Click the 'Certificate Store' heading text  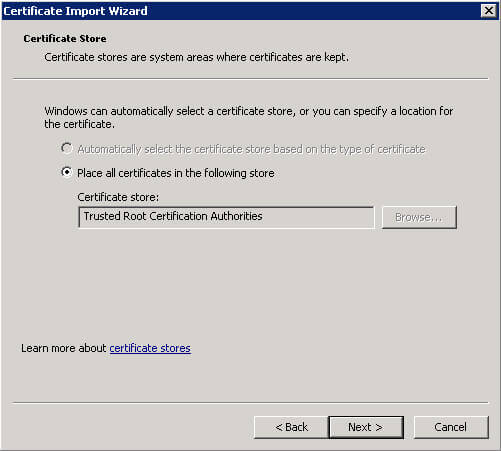(x=65, y=39)
